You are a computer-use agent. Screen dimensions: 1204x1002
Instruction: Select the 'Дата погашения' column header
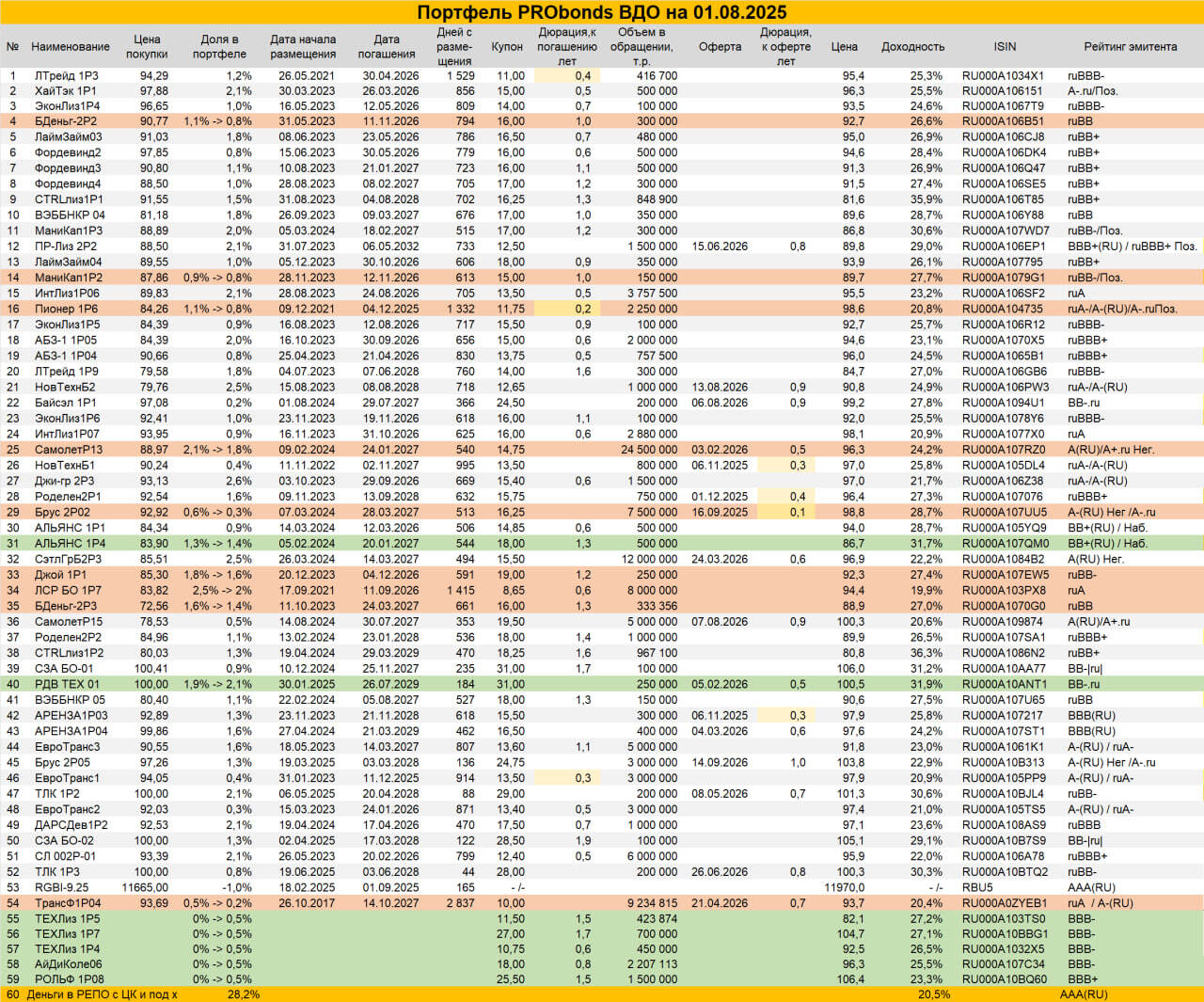[387, 47]
